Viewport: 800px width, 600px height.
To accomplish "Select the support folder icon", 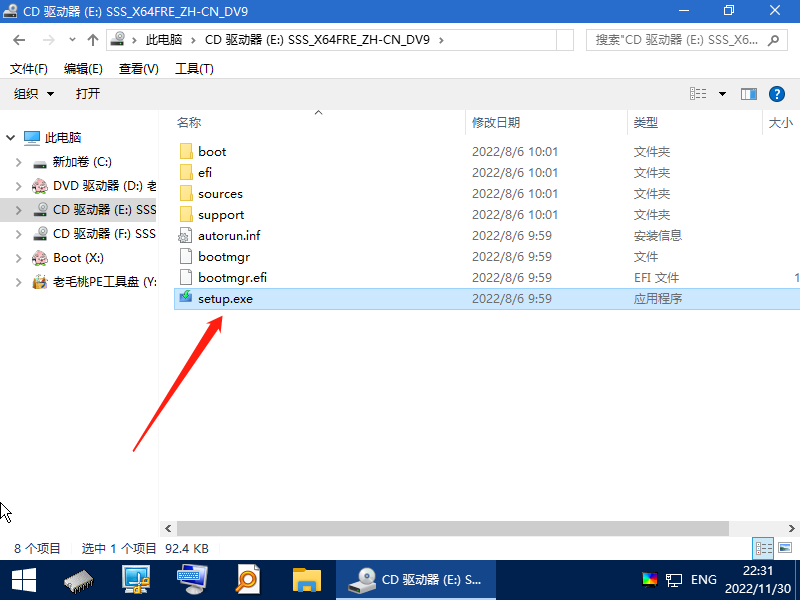I will point(186,215).
